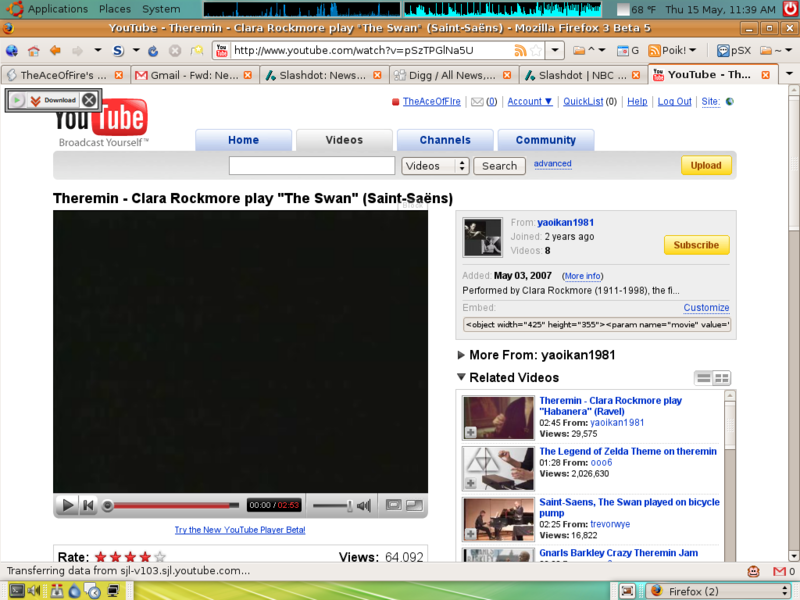Rewind the video to the beginning
Image resolution: width=800 pixels, height=600 pixels.
pos(88,506)
